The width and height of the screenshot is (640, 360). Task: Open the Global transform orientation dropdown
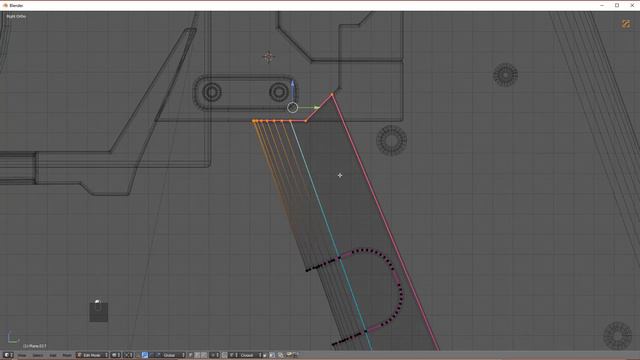coord(173,355)
